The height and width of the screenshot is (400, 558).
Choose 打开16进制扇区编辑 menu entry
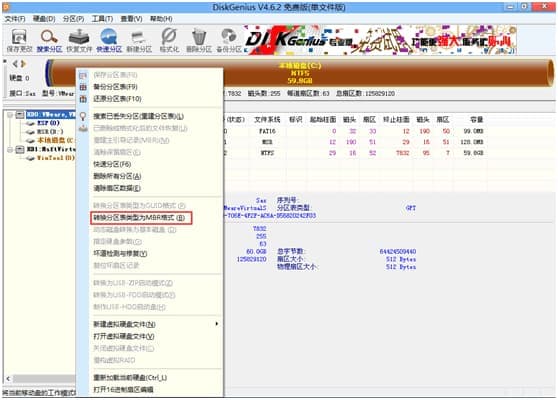[123, 390]
